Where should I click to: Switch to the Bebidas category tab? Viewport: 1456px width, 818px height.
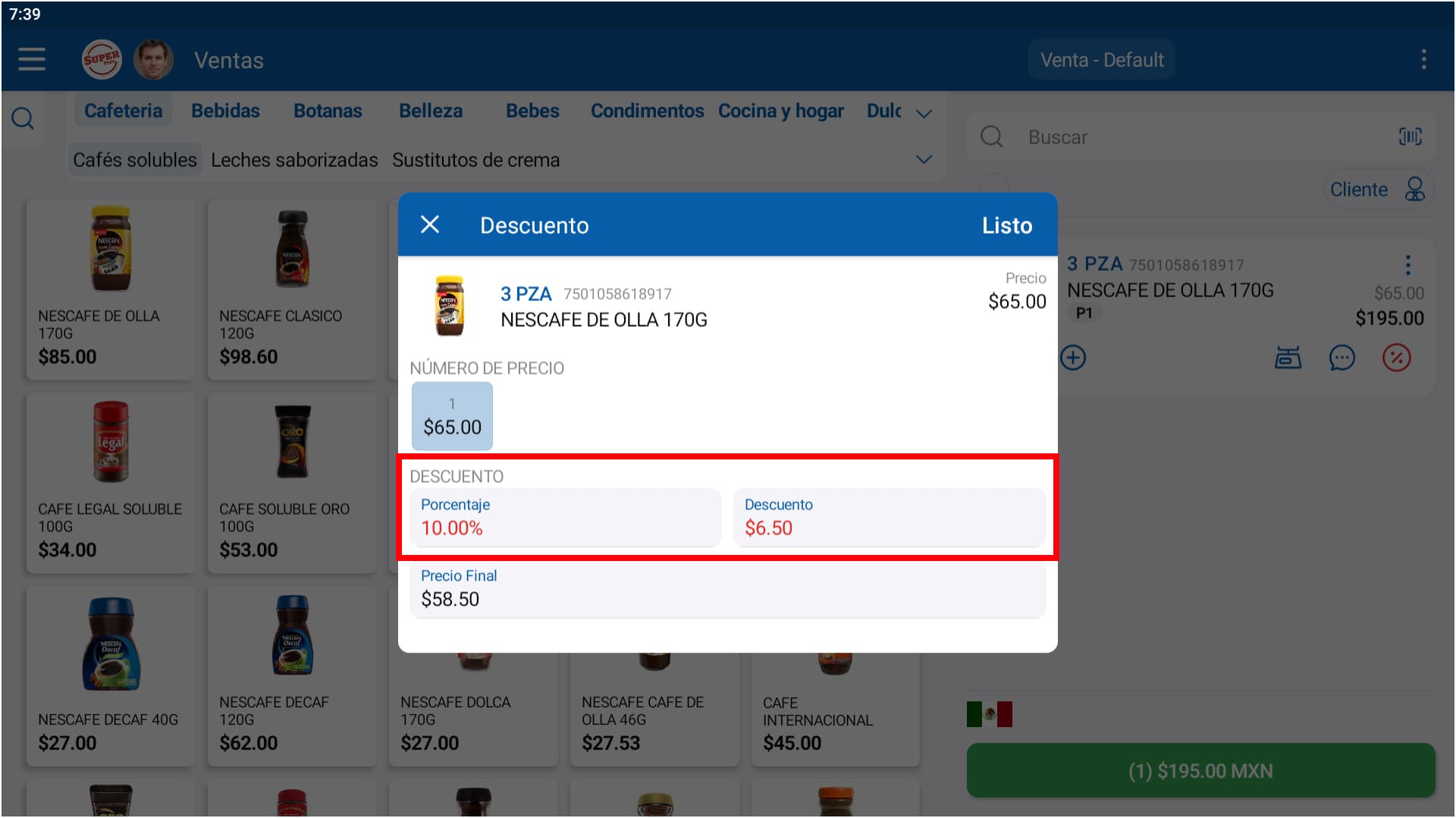pyautogui.click(x=225, y=111)
